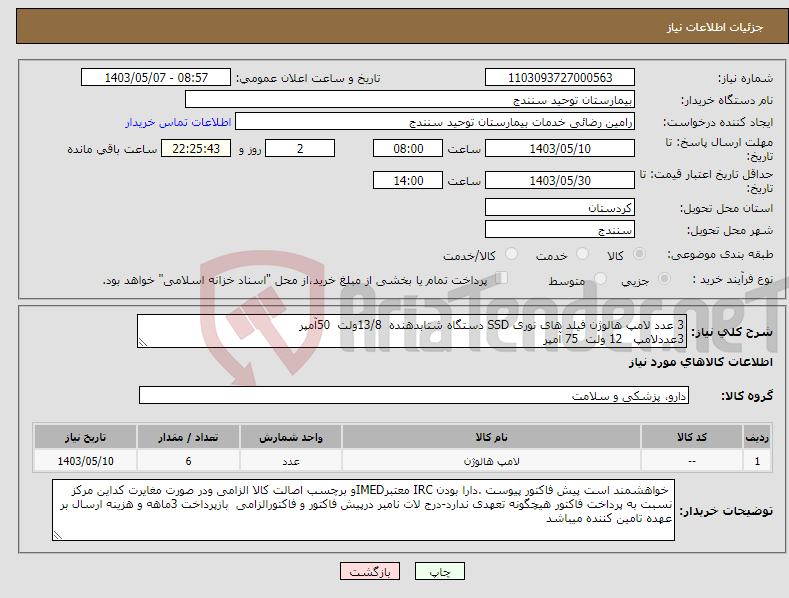Toggle the اسناد خزانه اسلامی payment checkbox
789x598 pixels.
tap(502, 278)
